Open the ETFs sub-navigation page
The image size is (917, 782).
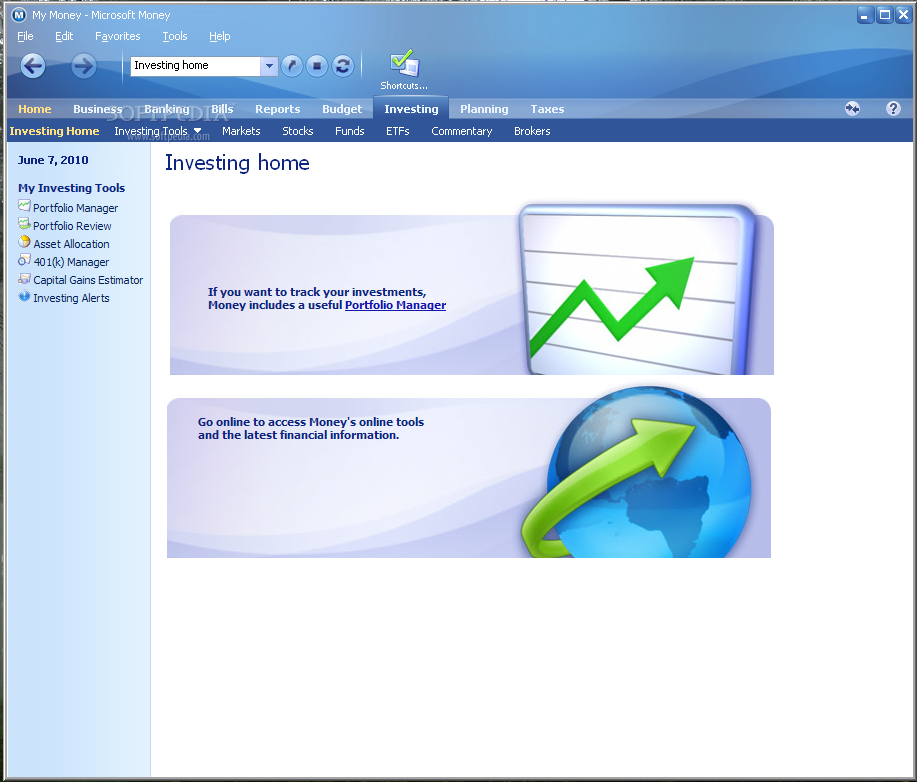pos(398,131)
